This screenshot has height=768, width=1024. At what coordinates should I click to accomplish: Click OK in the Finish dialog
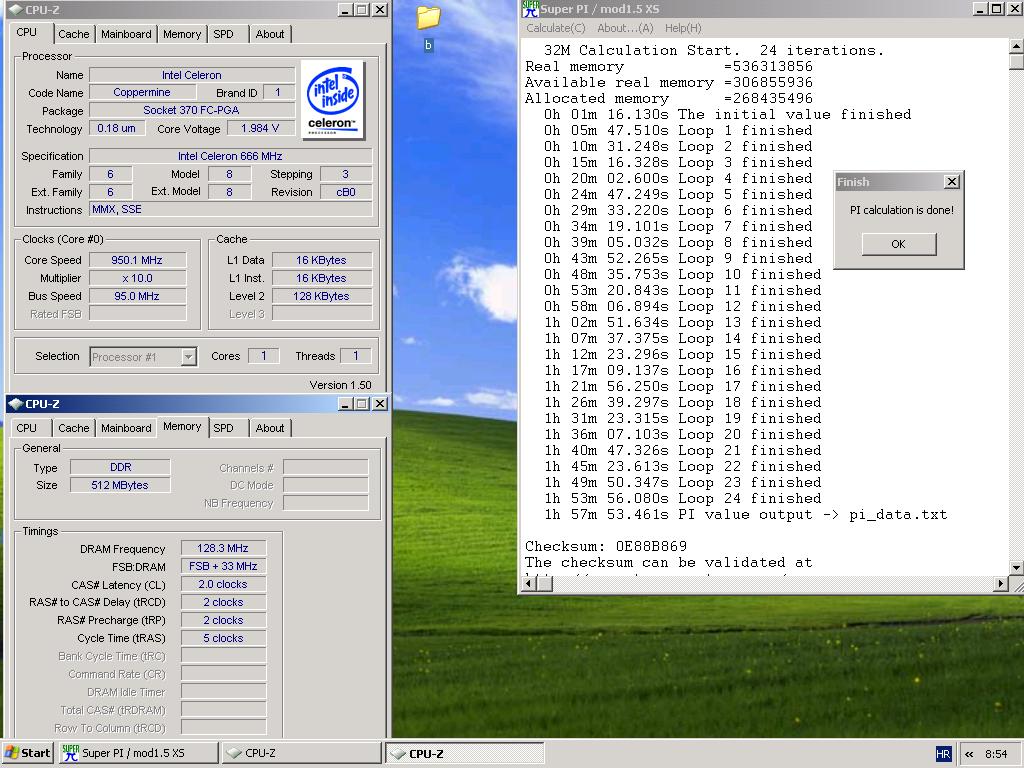[899, 244]
